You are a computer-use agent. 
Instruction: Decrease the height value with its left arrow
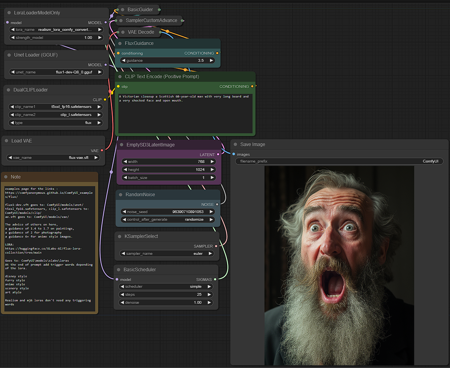pos(125,170)
